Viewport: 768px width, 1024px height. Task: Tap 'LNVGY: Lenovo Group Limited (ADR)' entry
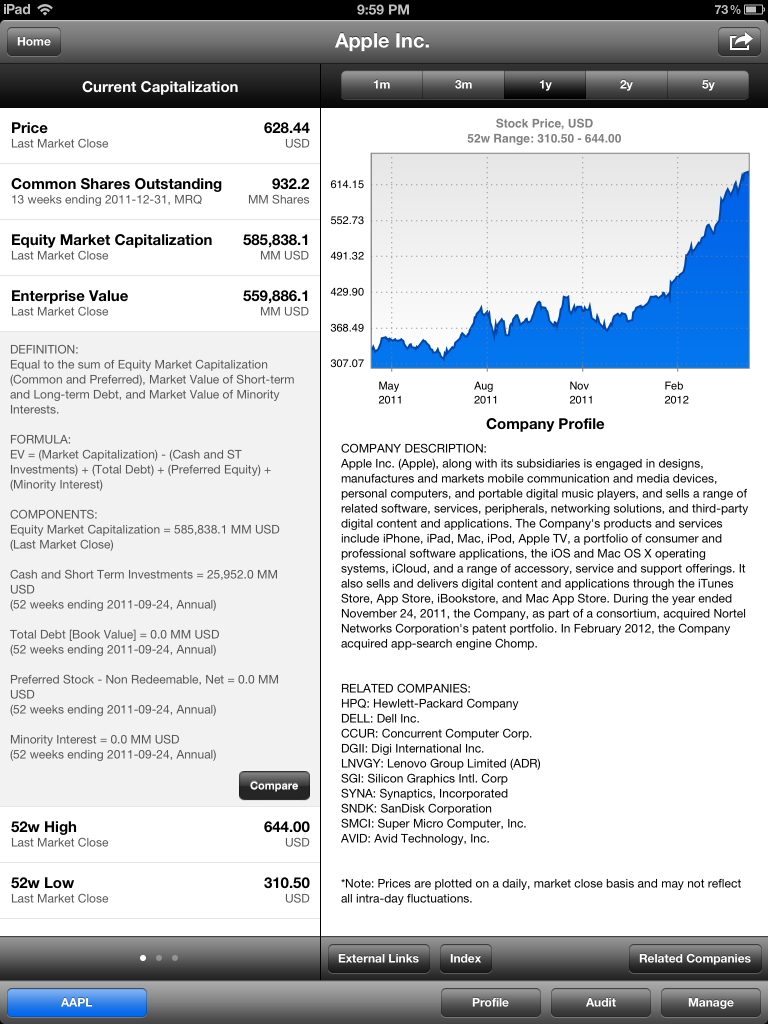point(441,763)
